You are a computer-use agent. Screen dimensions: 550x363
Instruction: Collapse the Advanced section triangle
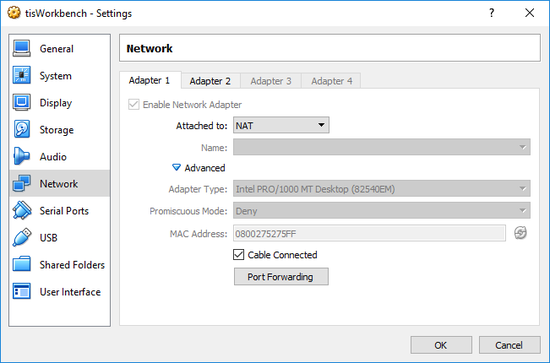pos(176,168)
